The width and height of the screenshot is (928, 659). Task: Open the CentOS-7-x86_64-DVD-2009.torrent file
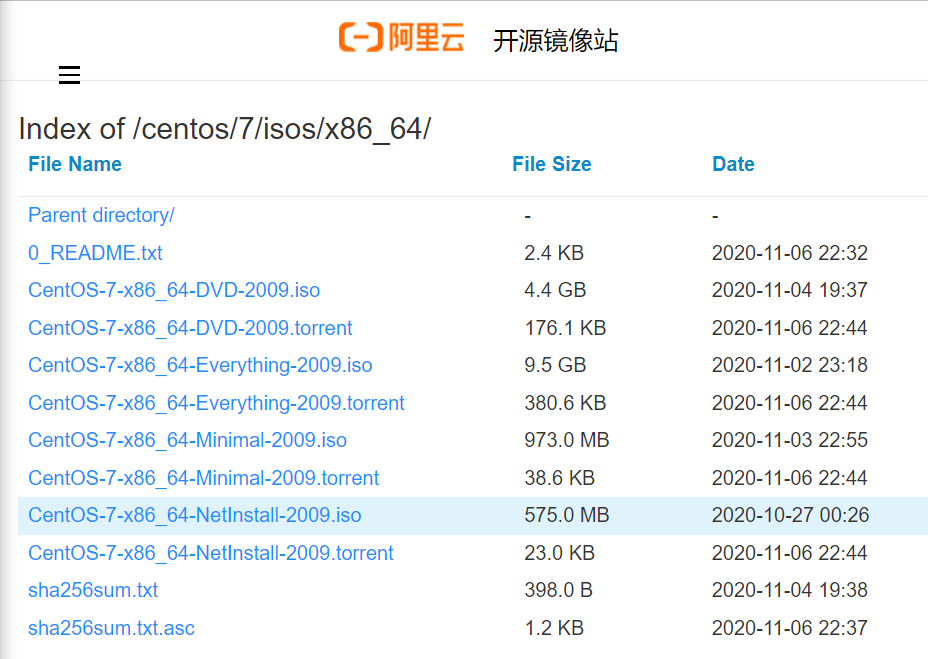pos(190,327)
